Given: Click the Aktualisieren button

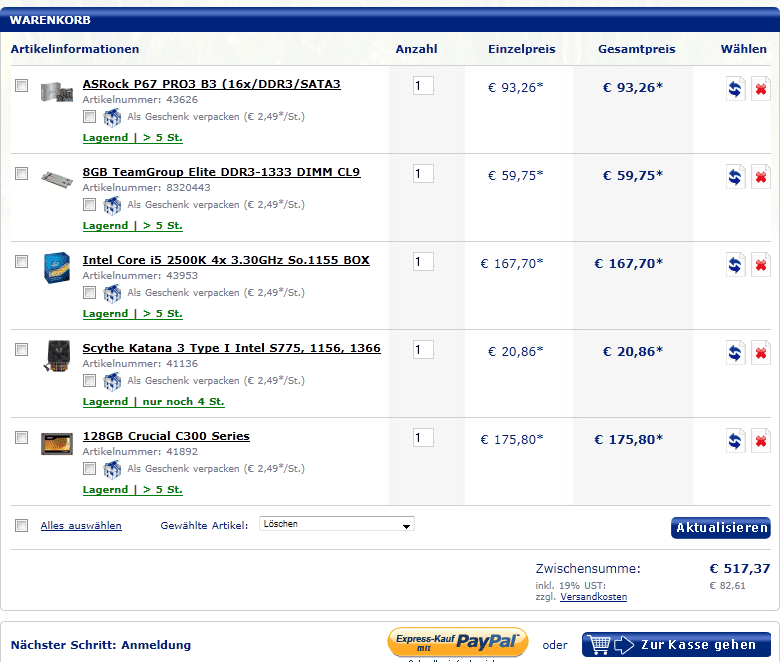Looking at the screenshot, I should tap(720, 528).
